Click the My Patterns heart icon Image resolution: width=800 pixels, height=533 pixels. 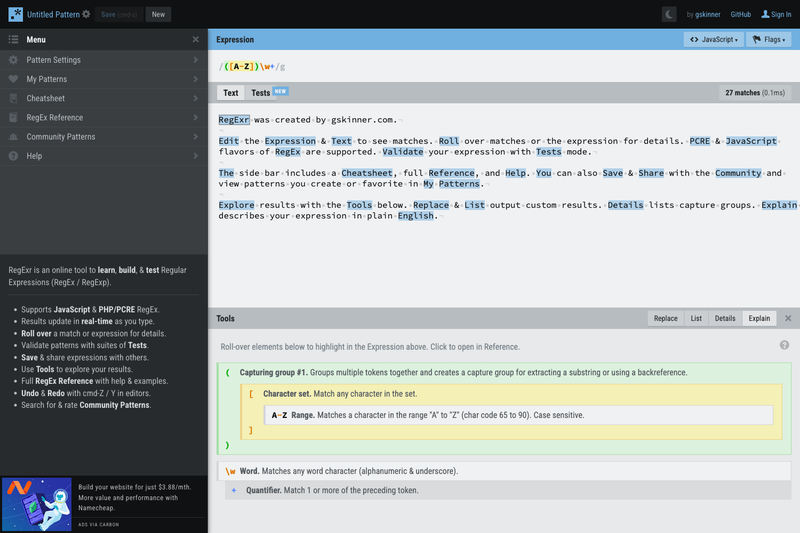tap(13, 79)
